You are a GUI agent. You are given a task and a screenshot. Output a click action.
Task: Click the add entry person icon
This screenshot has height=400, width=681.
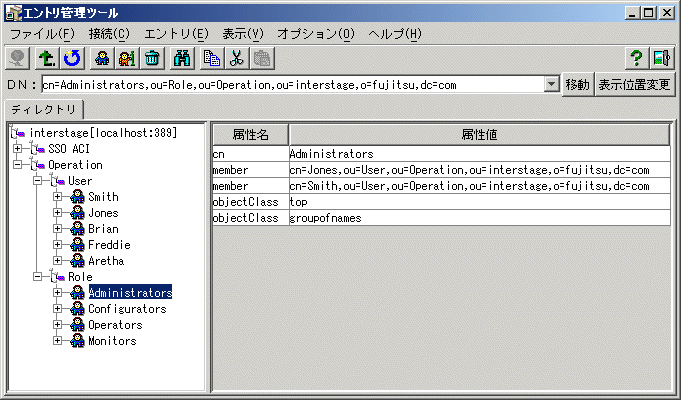[102, 58]
